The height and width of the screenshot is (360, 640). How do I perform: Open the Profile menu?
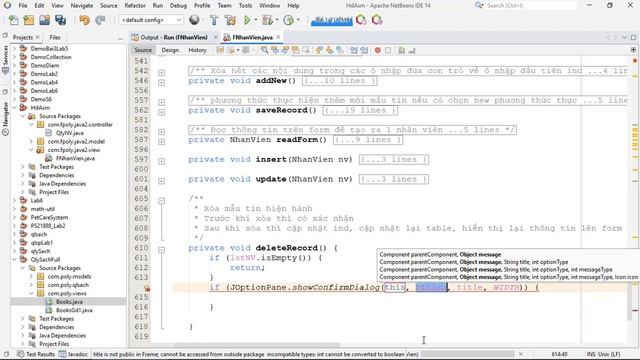202,6
